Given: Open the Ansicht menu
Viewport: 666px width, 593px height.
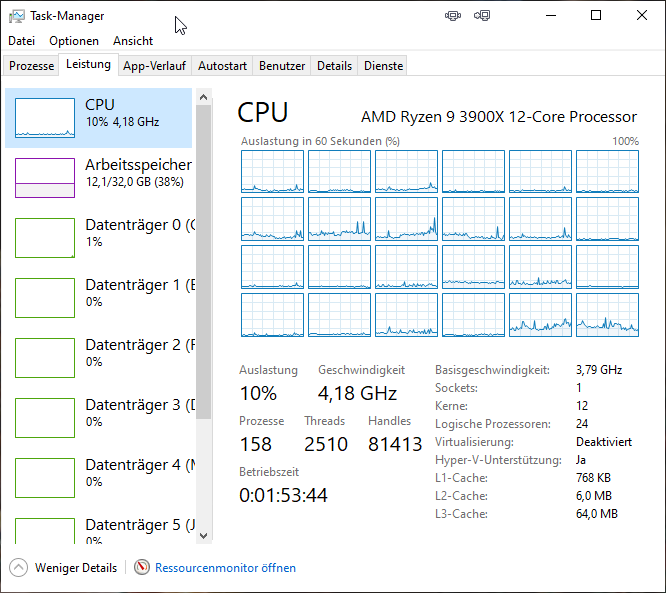Looking at the screenshot, I should pyautogui.click(x=133, y=41).
